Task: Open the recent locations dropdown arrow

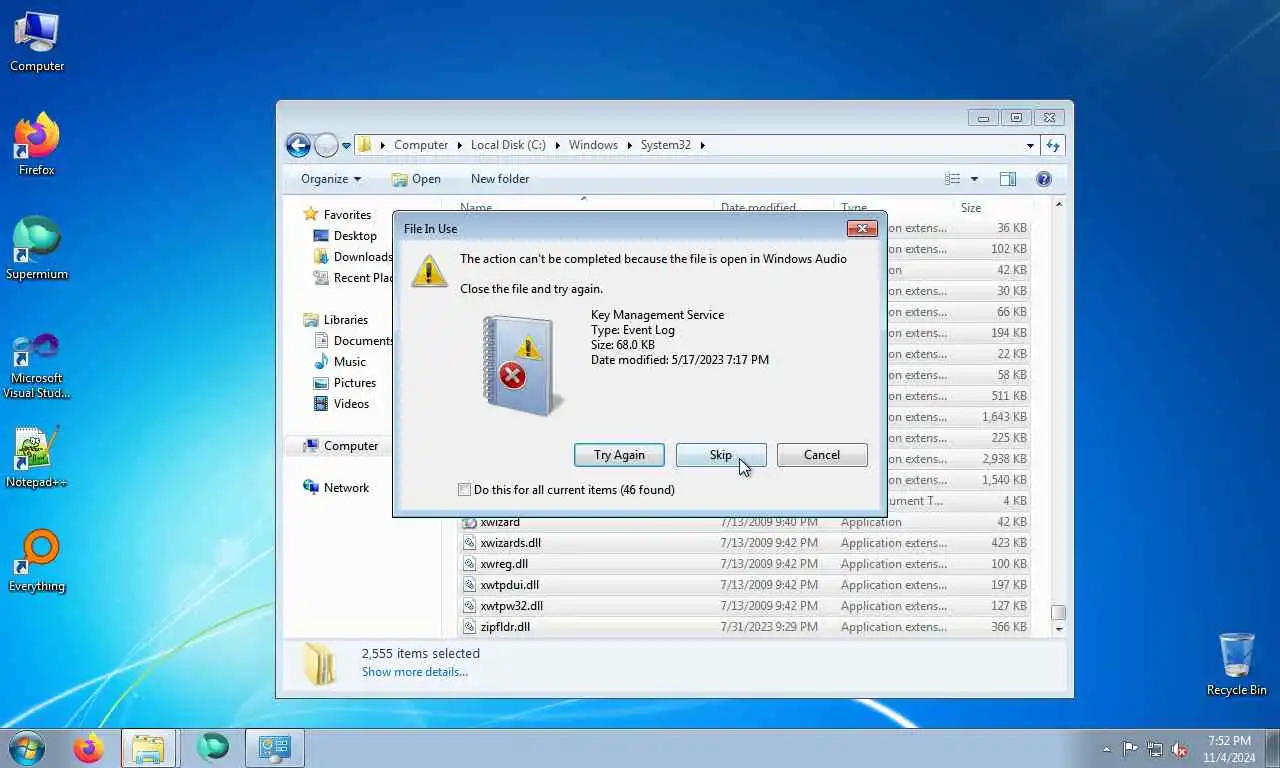Action: coord(347,145)
